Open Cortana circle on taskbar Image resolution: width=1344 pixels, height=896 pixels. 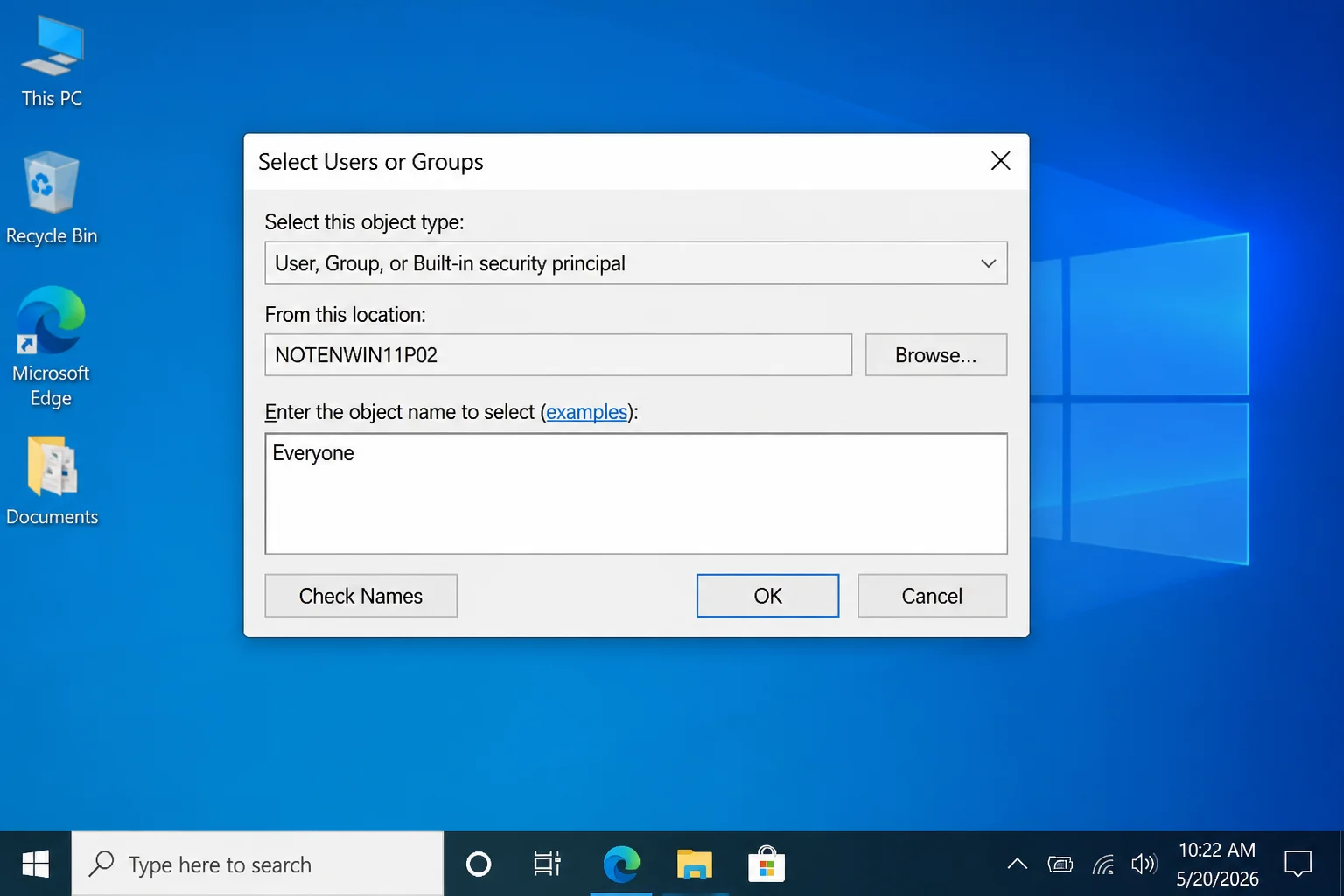click(479, 864)
